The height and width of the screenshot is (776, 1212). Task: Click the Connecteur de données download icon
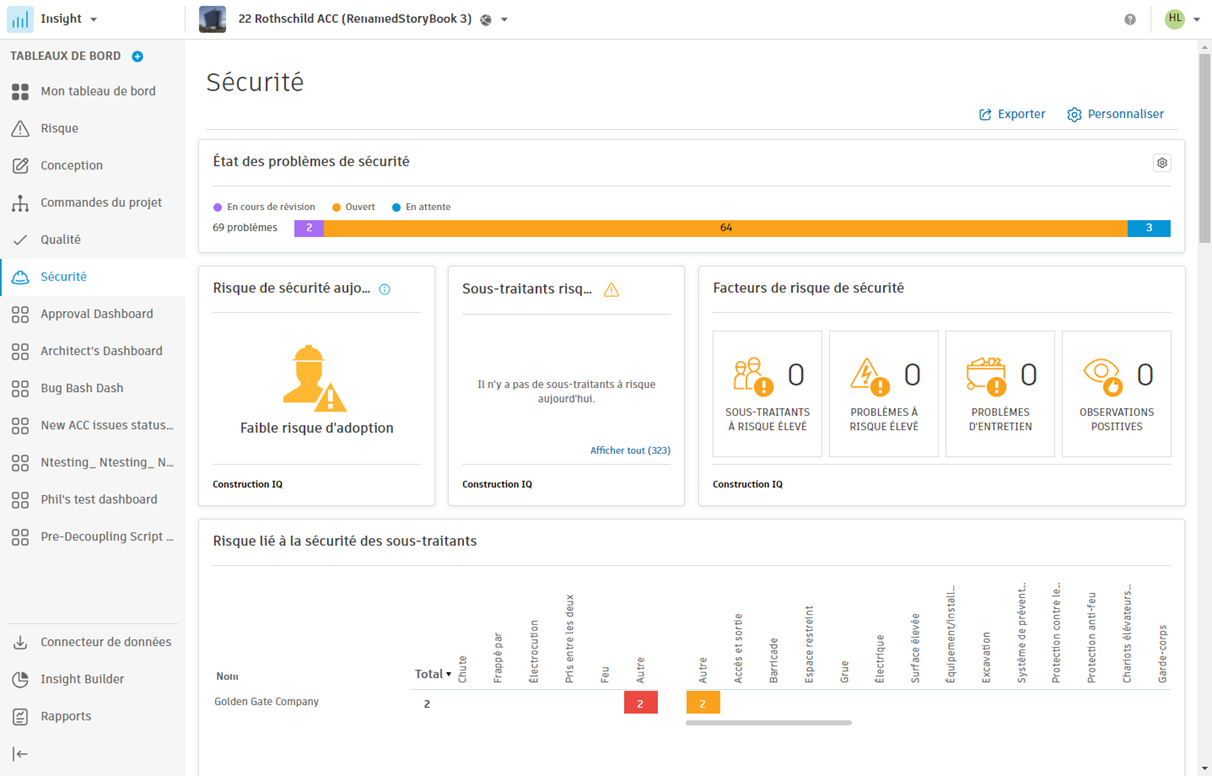[20, 642]
